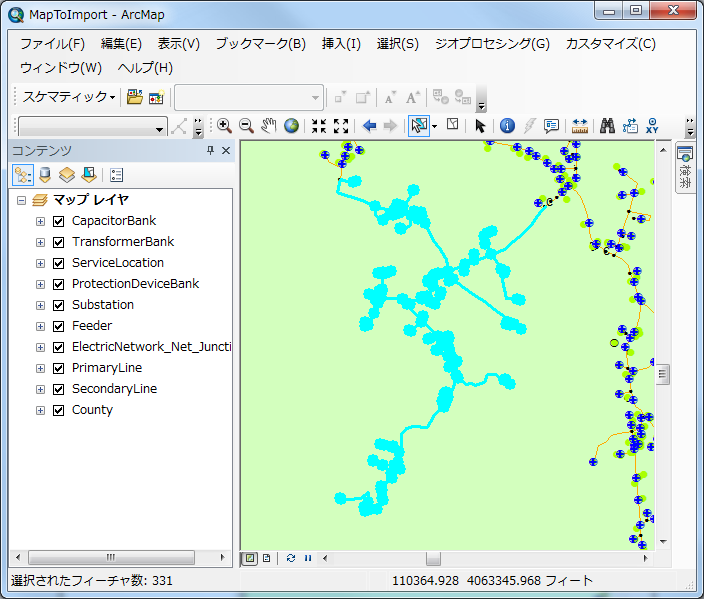Expand the Substation layer
The image size is (704, 599).
40,305
